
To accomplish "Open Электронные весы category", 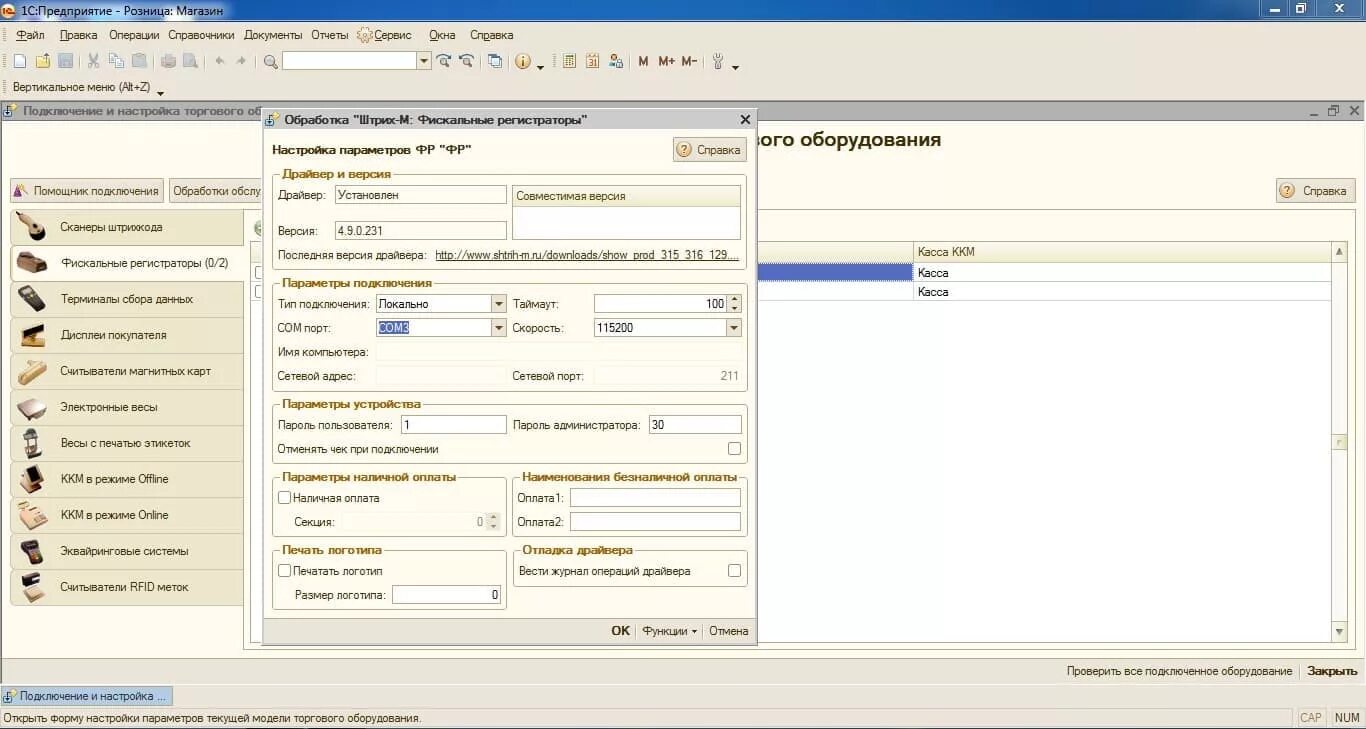I will tap(127, 407).
